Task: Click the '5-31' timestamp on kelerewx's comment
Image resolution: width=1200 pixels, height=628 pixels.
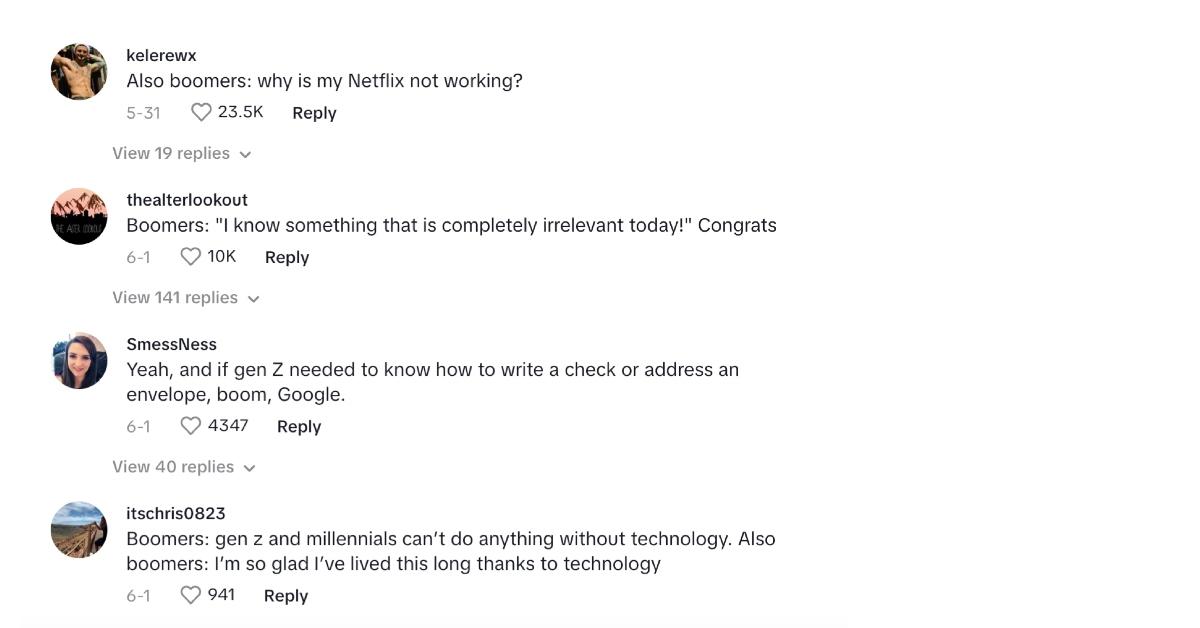Action: (x=141, y=112)
